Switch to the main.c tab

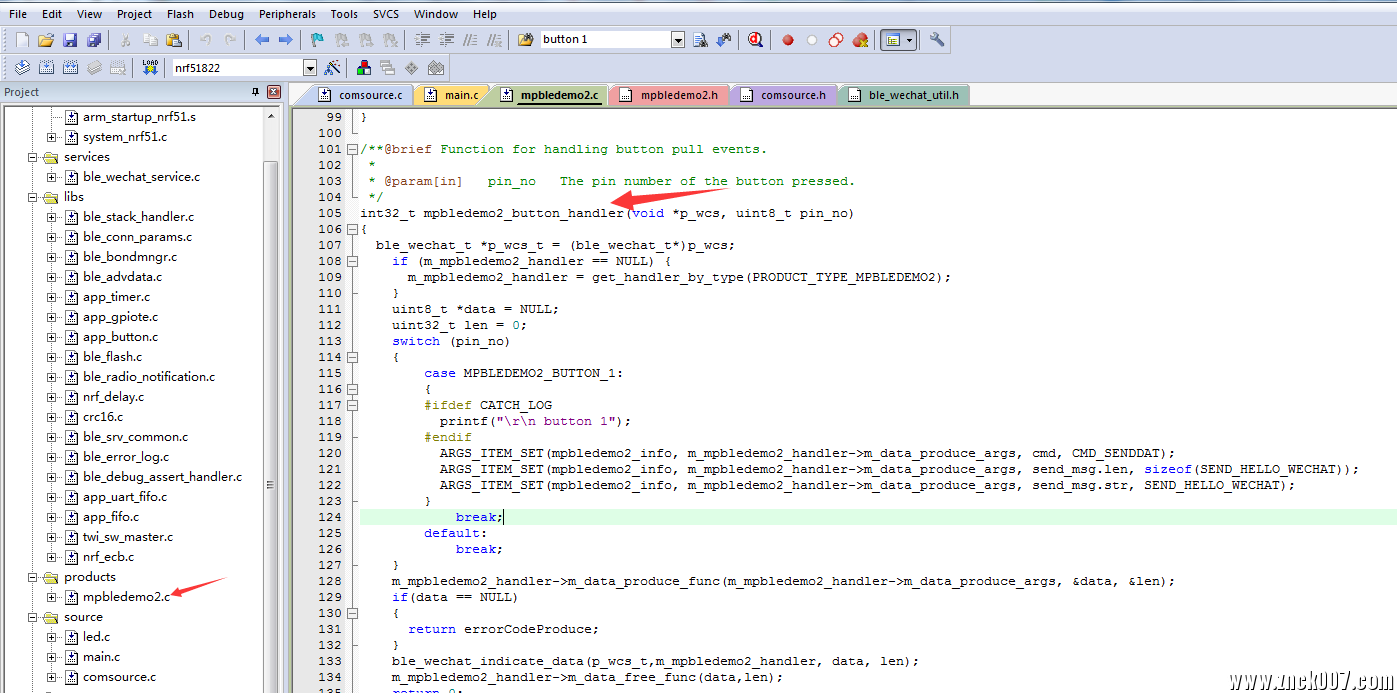452,95
